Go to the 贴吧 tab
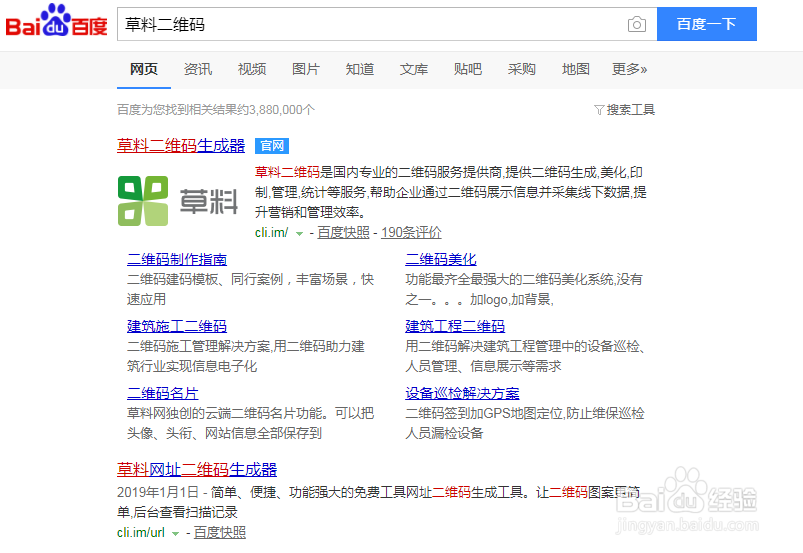Screen dimensions: 803x553 tap(468, 69)
